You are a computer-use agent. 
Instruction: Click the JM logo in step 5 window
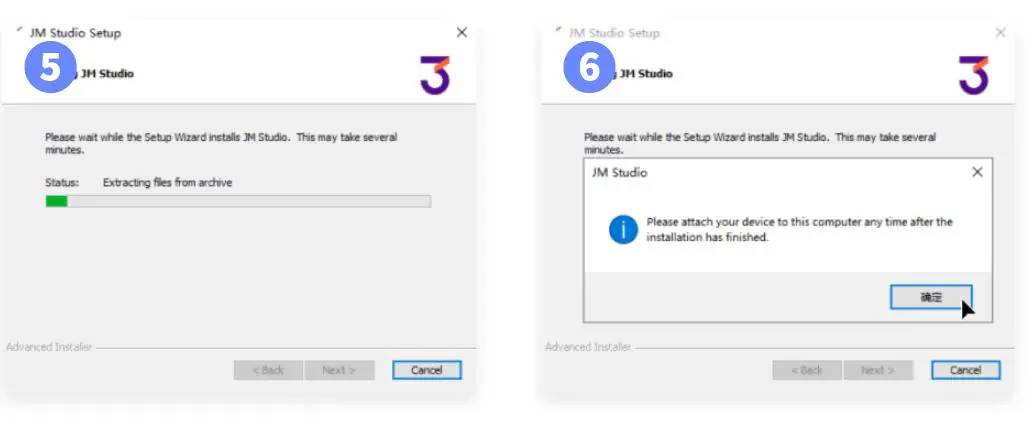coord(435,75)
